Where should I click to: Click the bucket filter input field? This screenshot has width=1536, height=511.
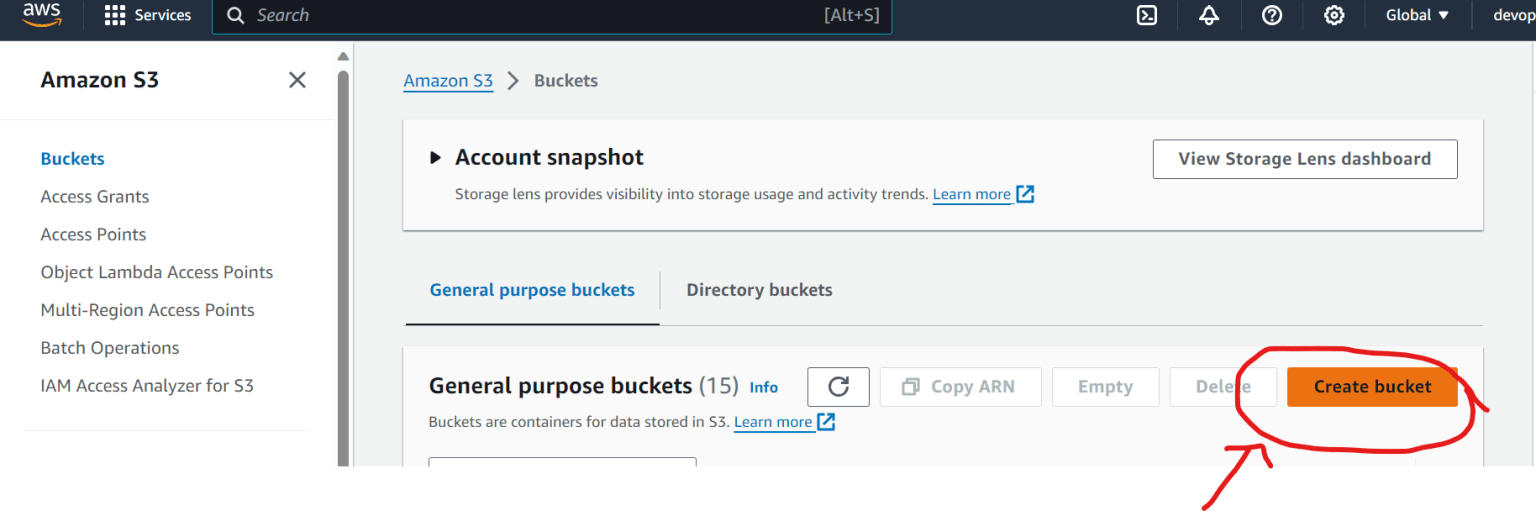pyautogui.click(x=562, y=462)
